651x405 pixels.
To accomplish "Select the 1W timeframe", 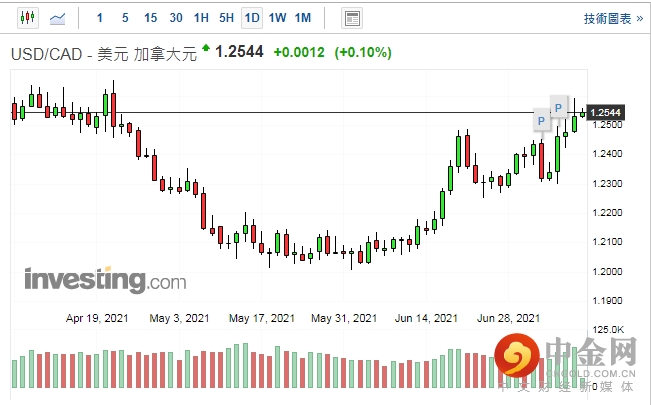I will 277,18.
